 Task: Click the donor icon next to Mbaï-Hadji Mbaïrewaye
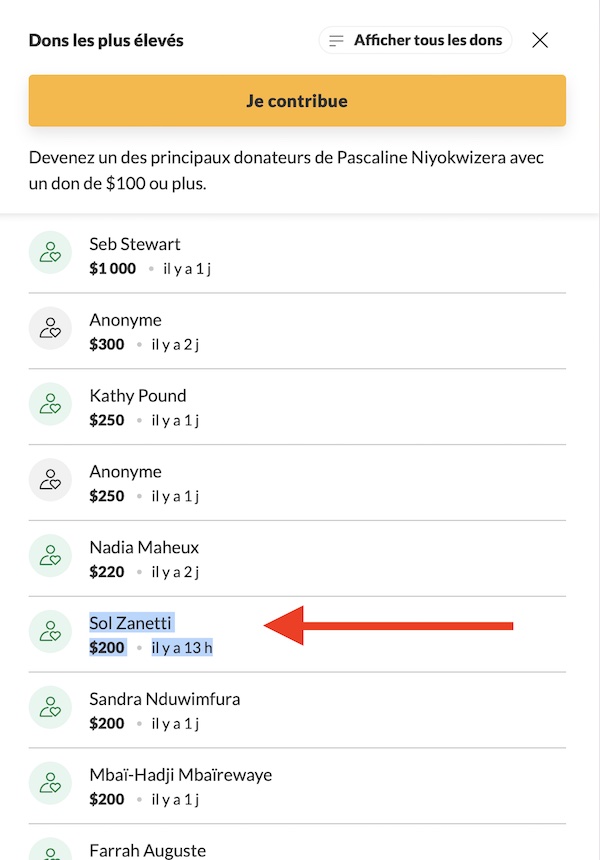[50, 783]
